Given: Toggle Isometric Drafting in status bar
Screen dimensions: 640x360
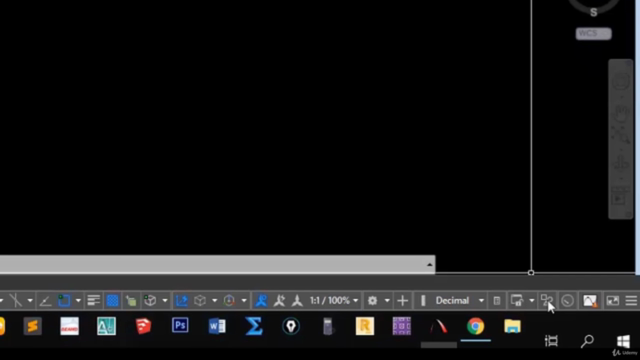Looking at the screenshot, I should pos(16,301).
